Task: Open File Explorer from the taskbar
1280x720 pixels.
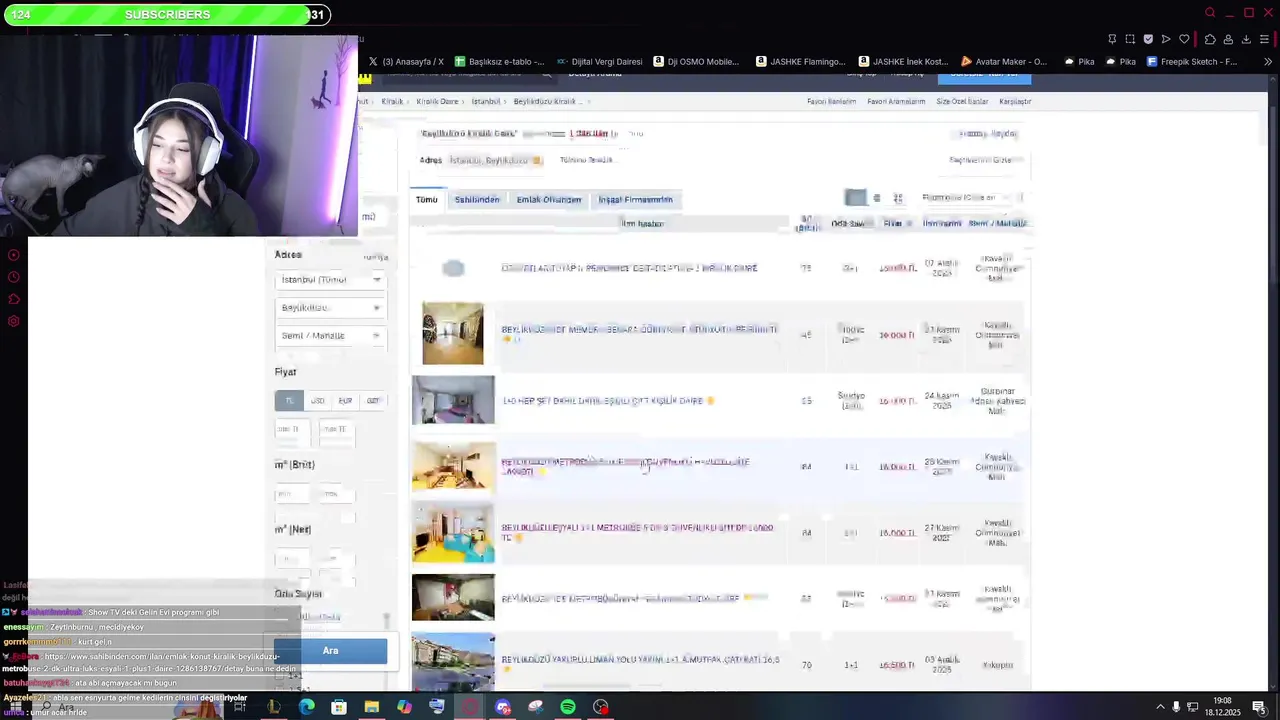Action: coord(372,707)
